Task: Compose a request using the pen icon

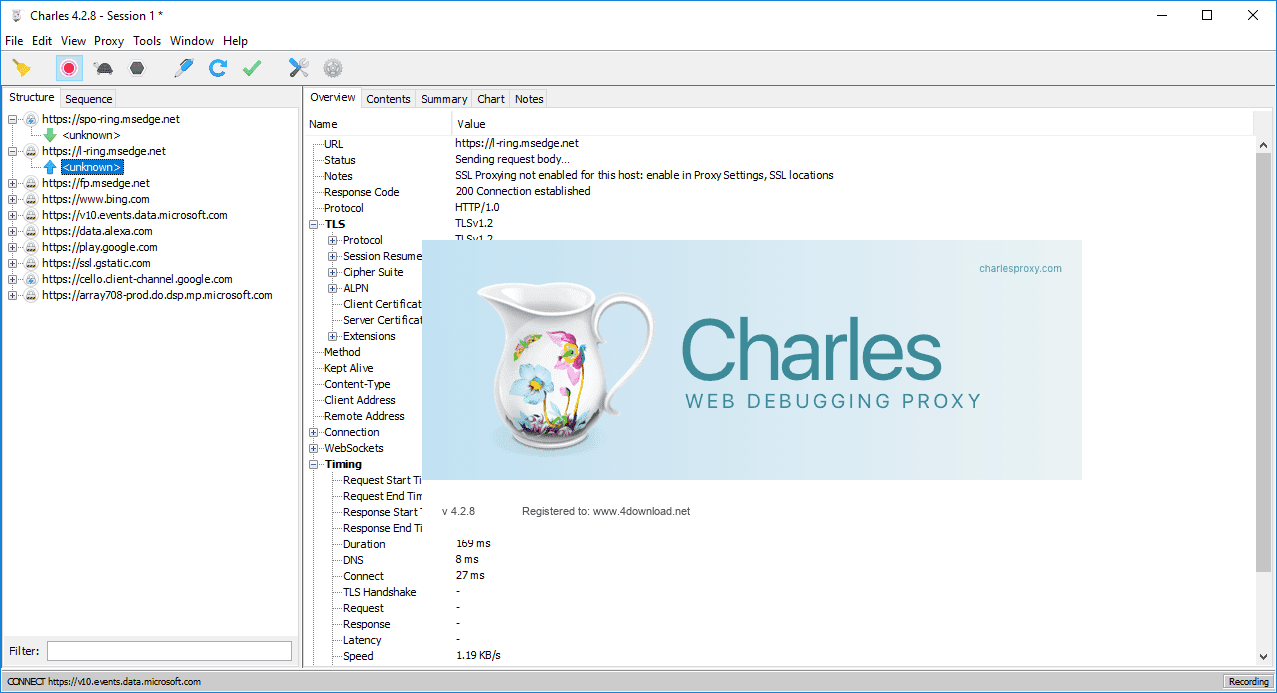Action: click(183, 68)
